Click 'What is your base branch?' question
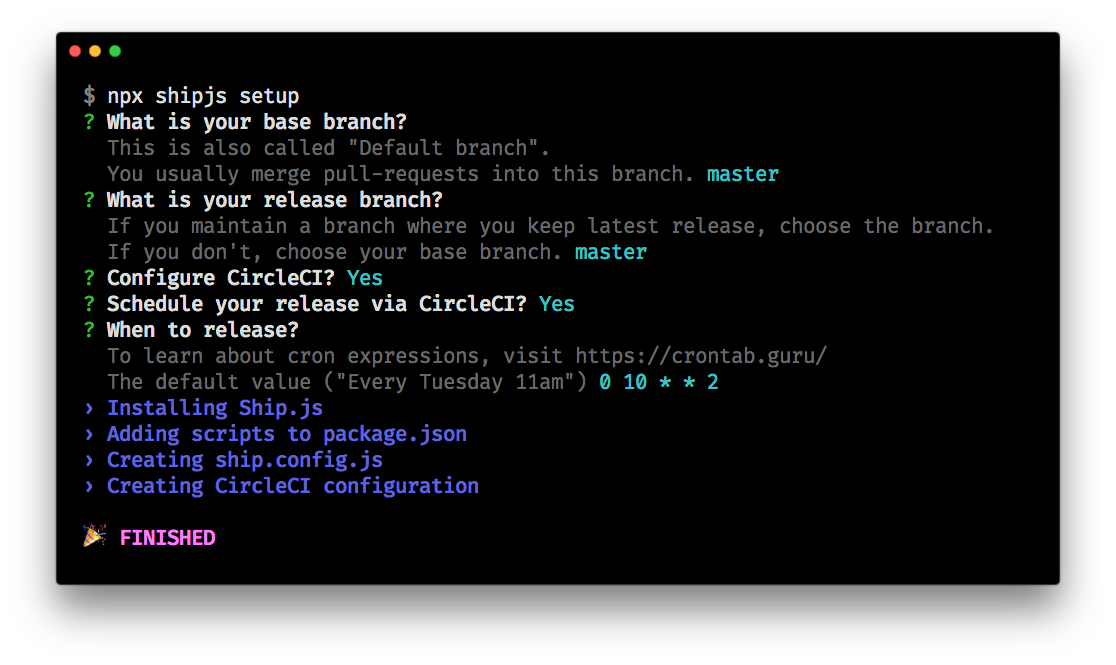Screen dimensions: 1116x665 pos(256,122)
